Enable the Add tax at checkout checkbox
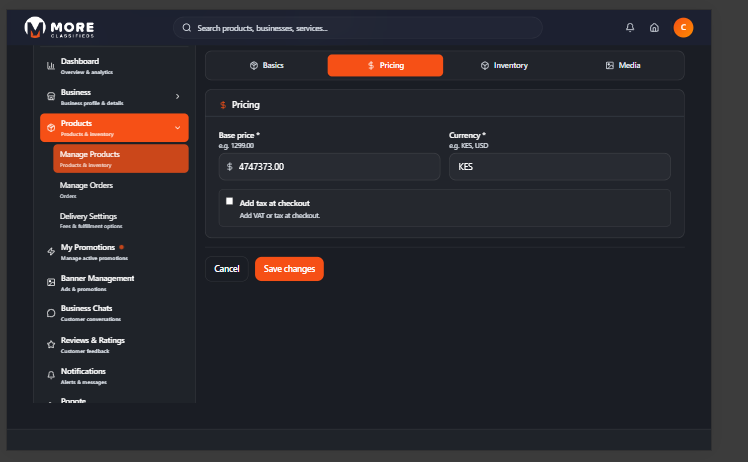This screenshot has height=462, width=748. [229, 201]
